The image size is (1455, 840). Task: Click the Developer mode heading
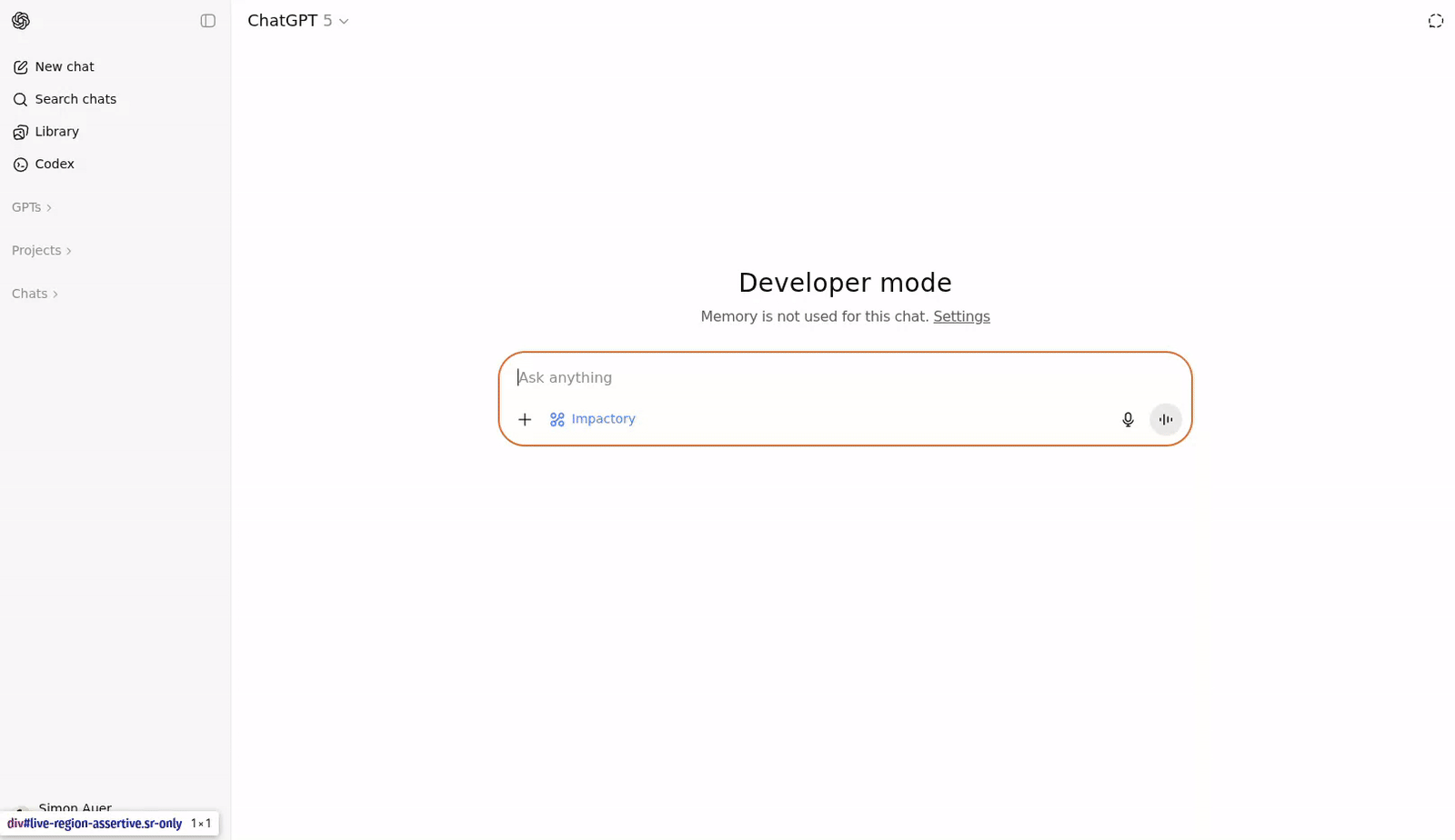(x=845, y=283)
